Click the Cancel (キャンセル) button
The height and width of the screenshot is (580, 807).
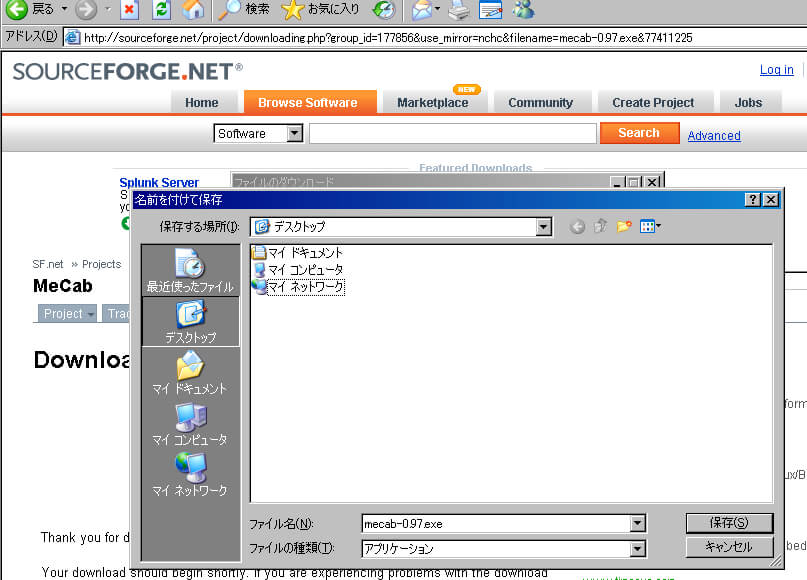(728, 547)
